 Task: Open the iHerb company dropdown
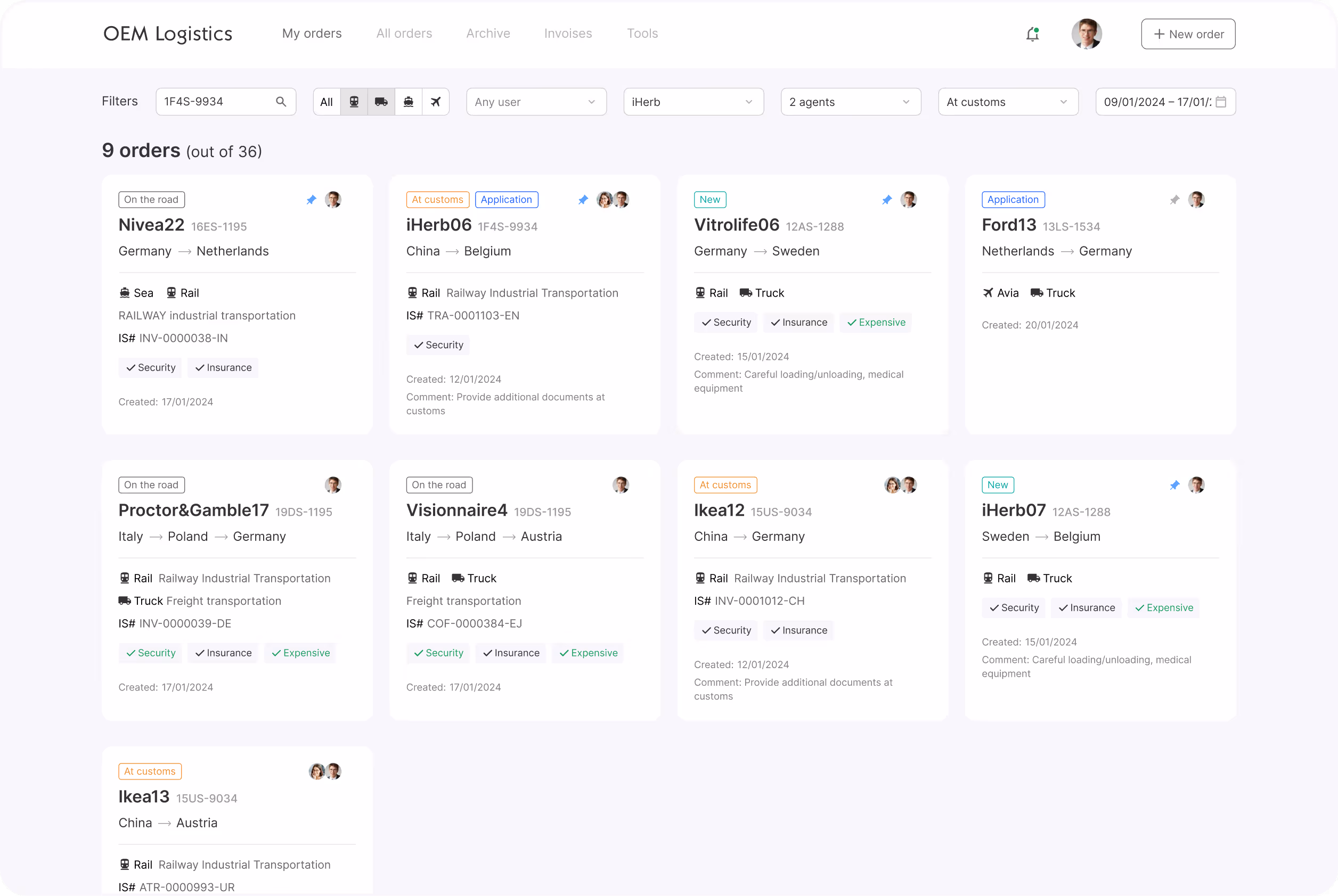click(x=694, y=102)
